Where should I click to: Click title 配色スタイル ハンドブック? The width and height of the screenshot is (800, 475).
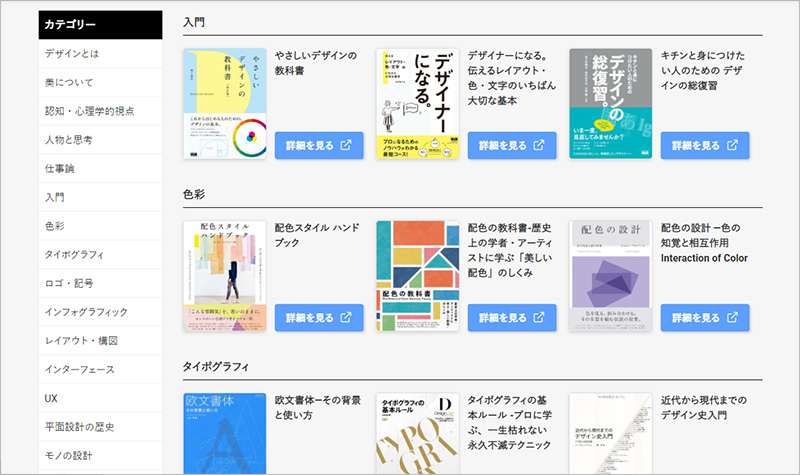point(317,235)
